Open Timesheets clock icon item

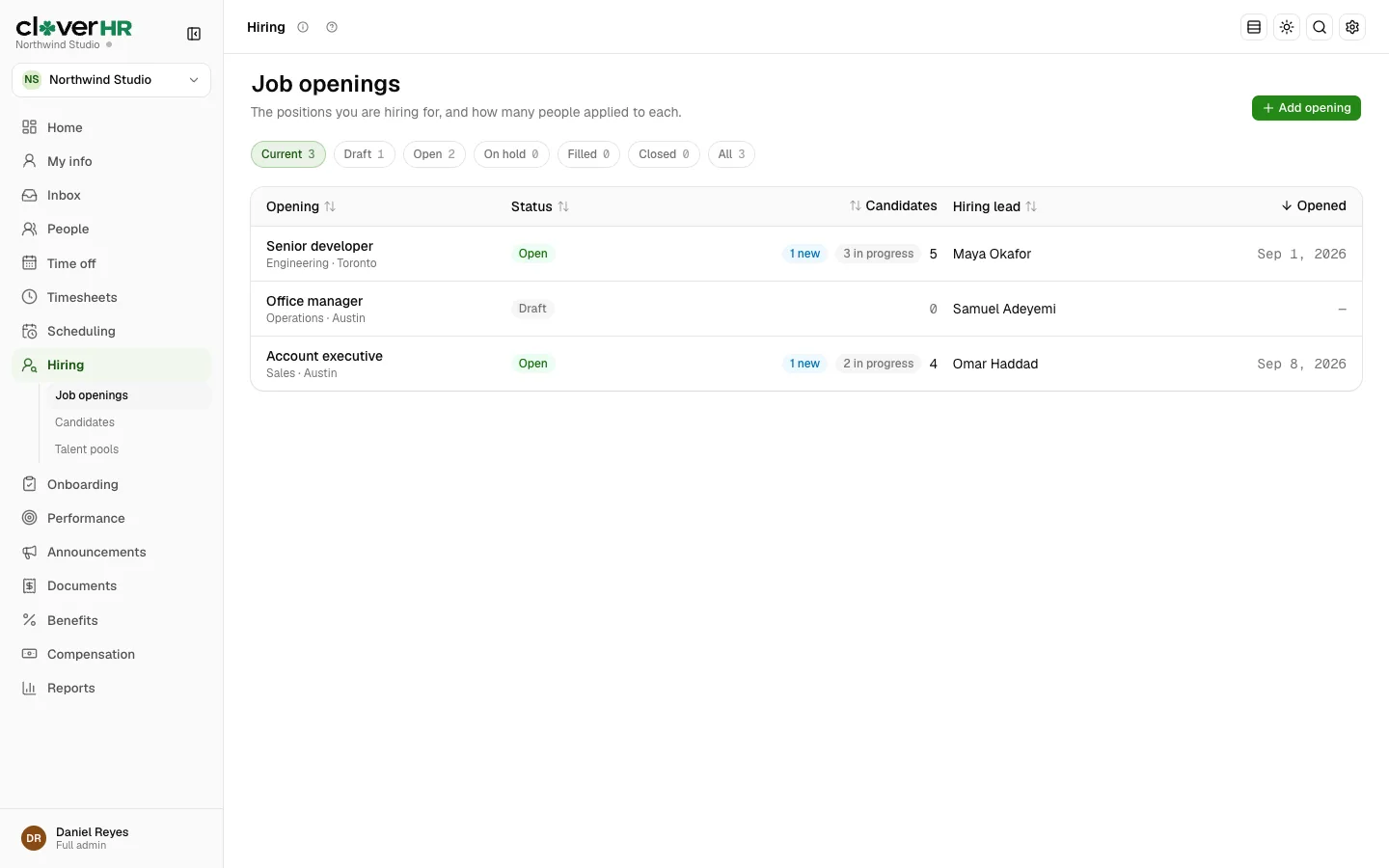click(112, 297)
